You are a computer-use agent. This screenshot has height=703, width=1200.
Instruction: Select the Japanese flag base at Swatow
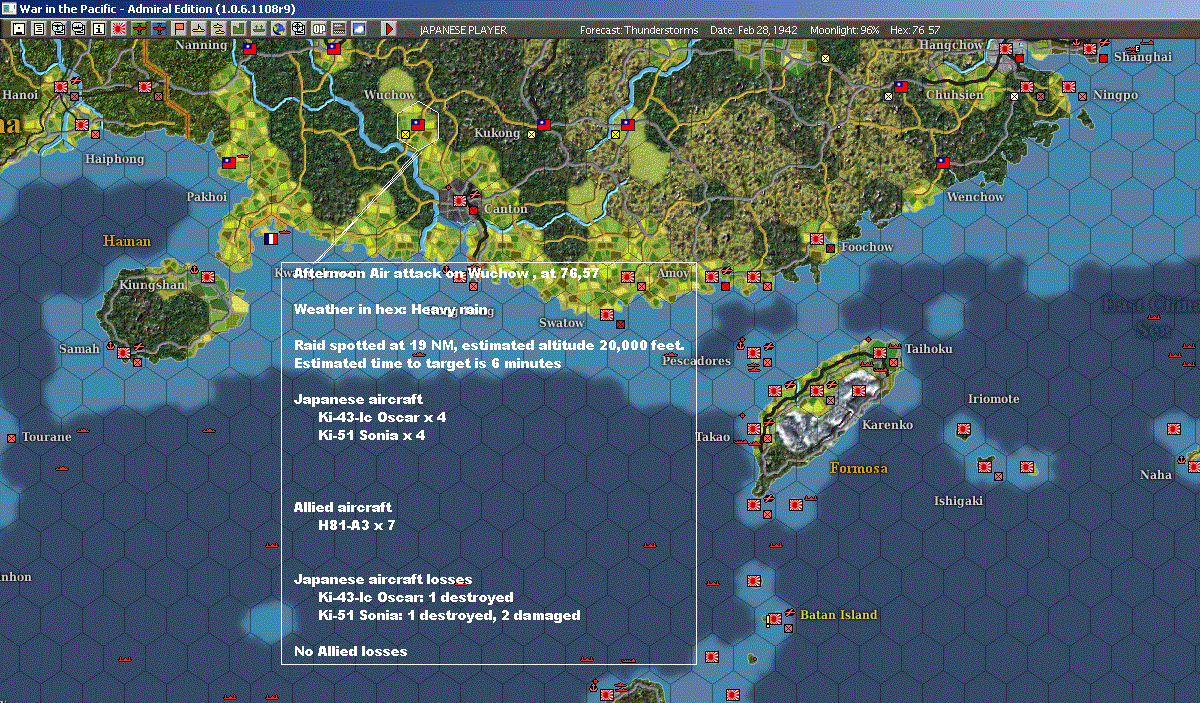(606, 314)
